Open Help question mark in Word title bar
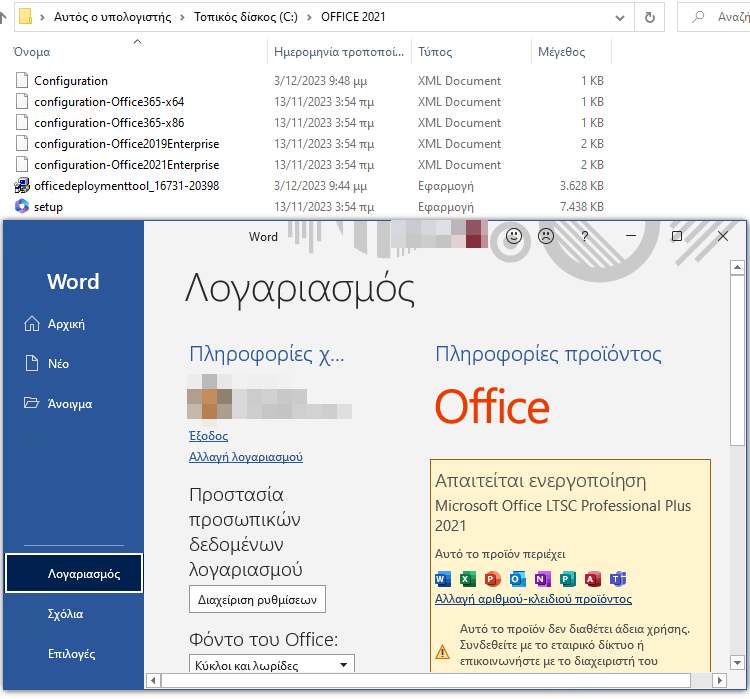 (584, 237)
